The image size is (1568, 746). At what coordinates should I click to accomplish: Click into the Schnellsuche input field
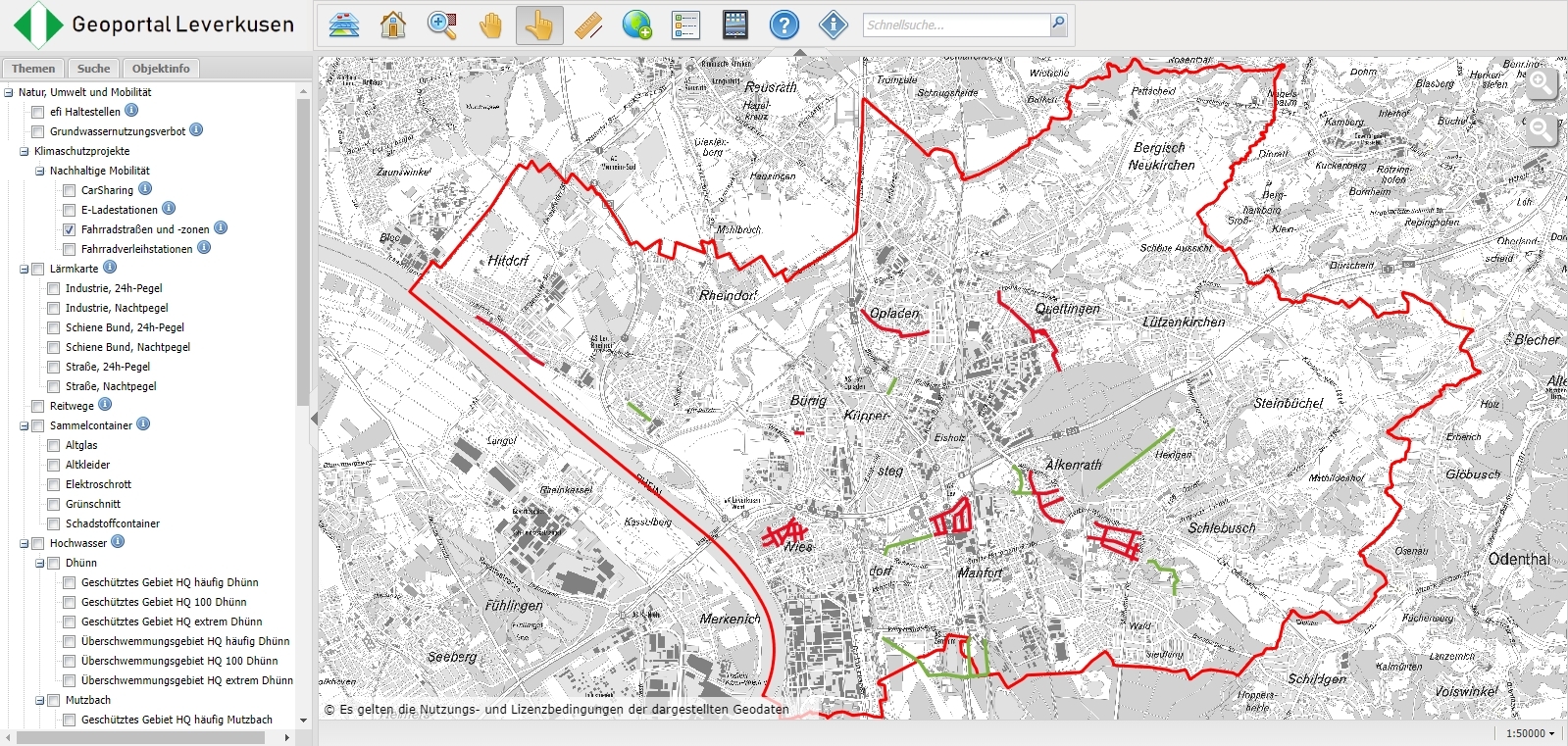pyautogui.click(x=954, y=25)
